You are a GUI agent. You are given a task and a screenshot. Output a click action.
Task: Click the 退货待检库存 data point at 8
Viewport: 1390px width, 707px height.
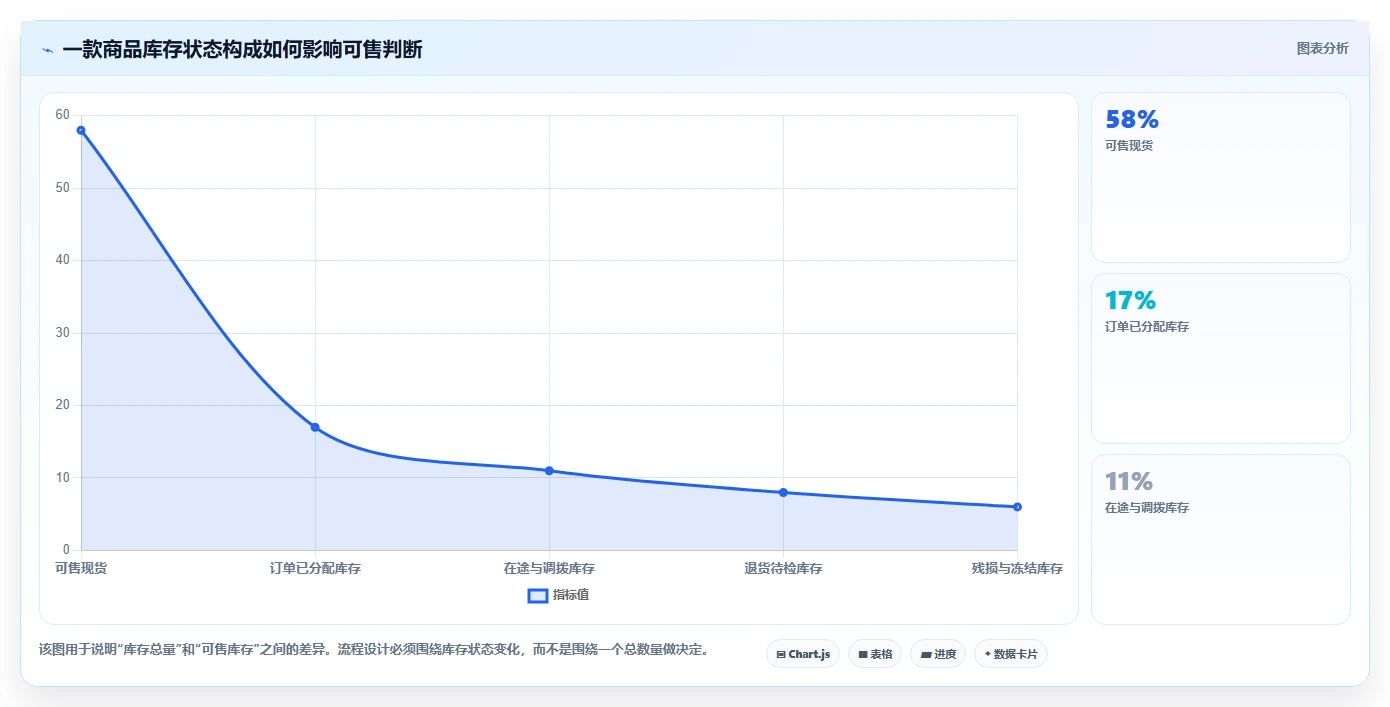point(783,492)
